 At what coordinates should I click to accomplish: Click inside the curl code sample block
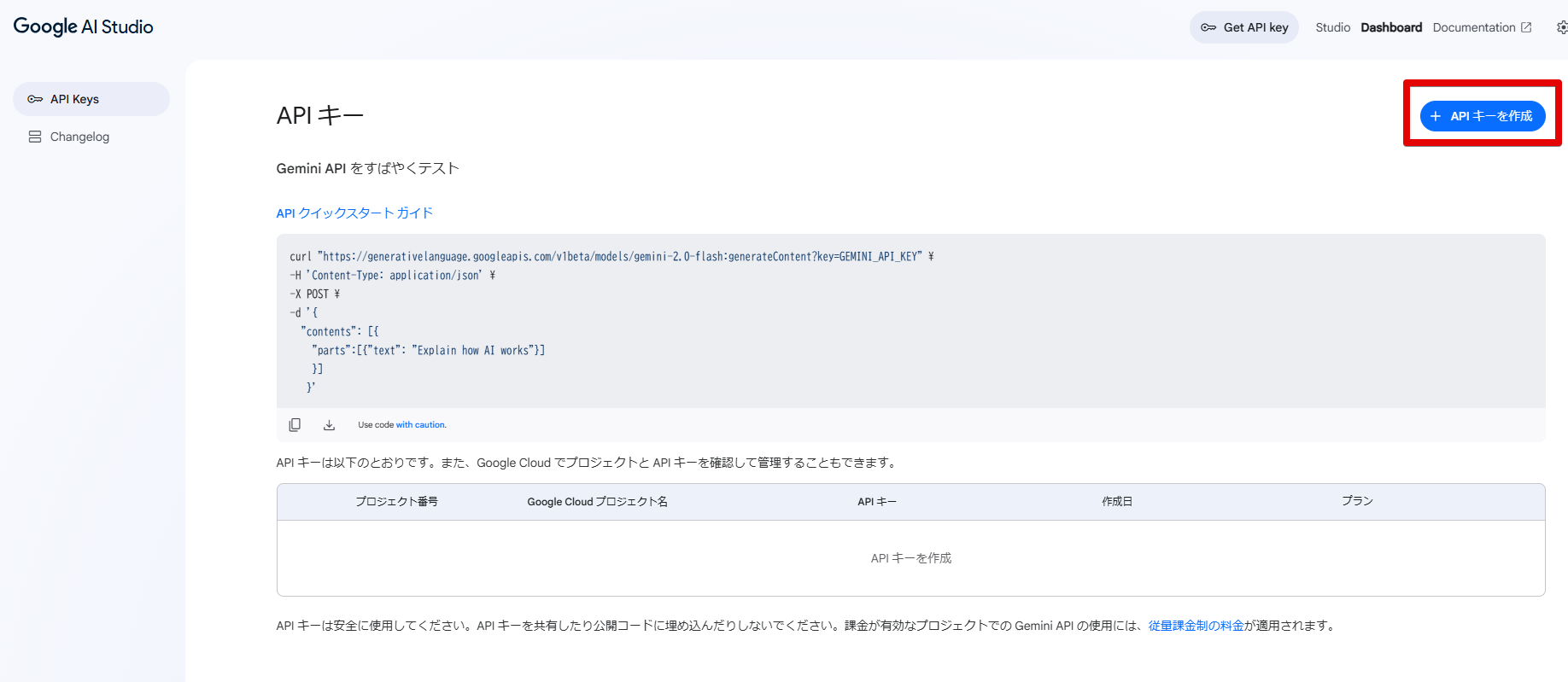(911, 321)
